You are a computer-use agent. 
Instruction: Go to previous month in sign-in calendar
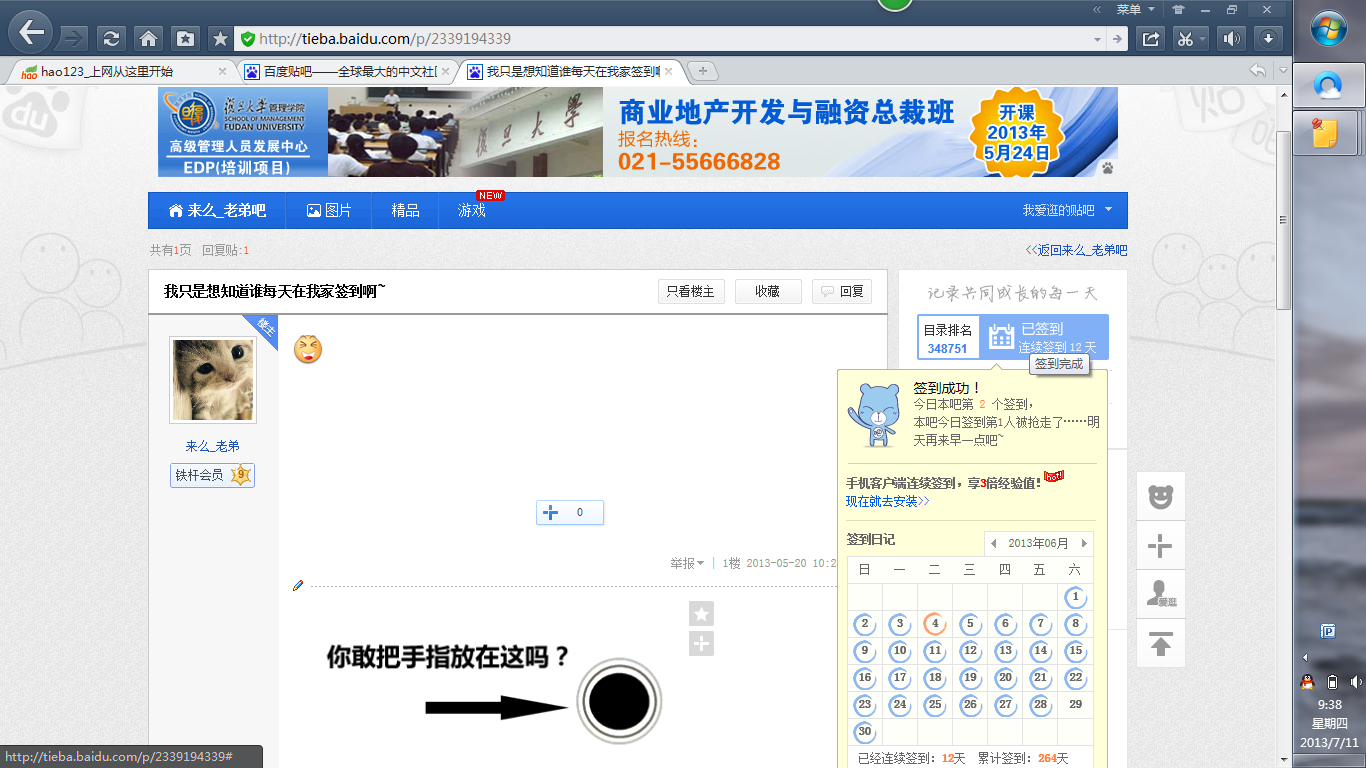click(993, 544)
